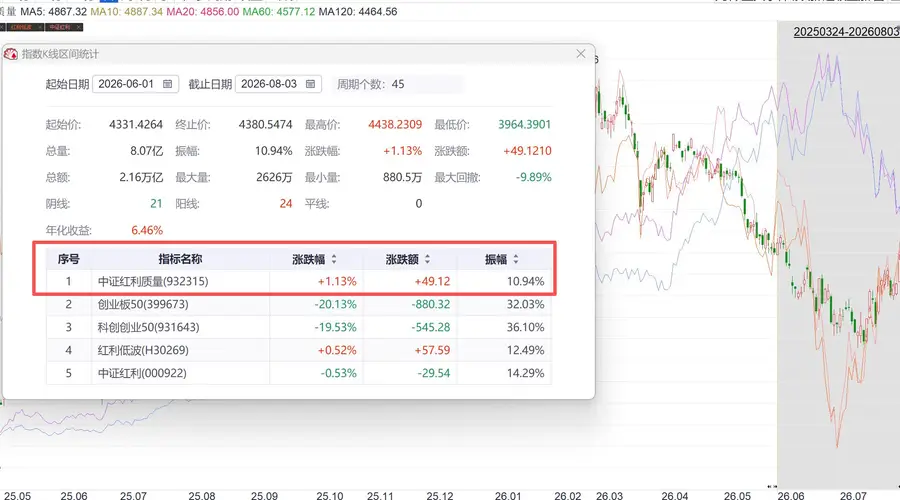Screen dimensions: 900x500
Task: Click the 总量 value 8.07亿
Action: 146,151
